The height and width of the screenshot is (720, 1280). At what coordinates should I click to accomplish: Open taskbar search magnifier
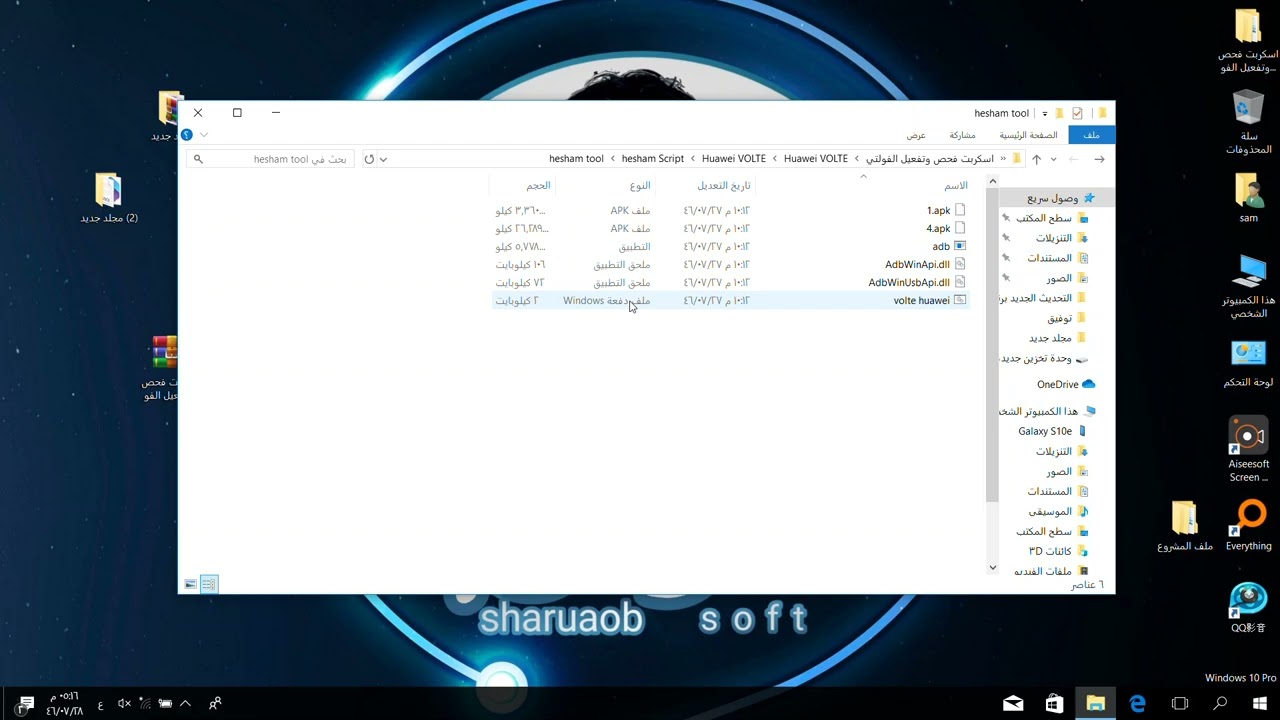pyautogui.click(x=1219, y=703)
